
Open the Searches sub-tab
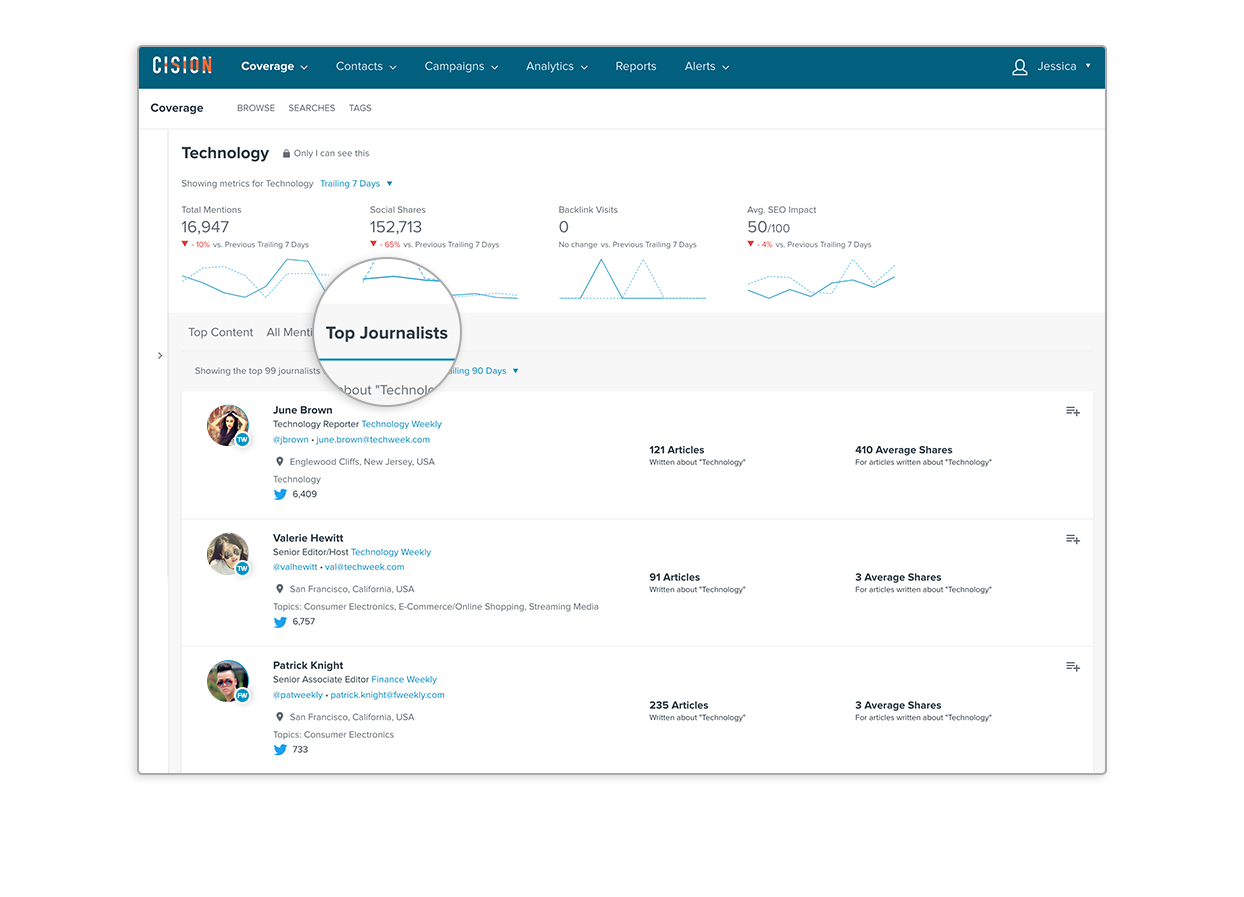[x=312, y=108]
